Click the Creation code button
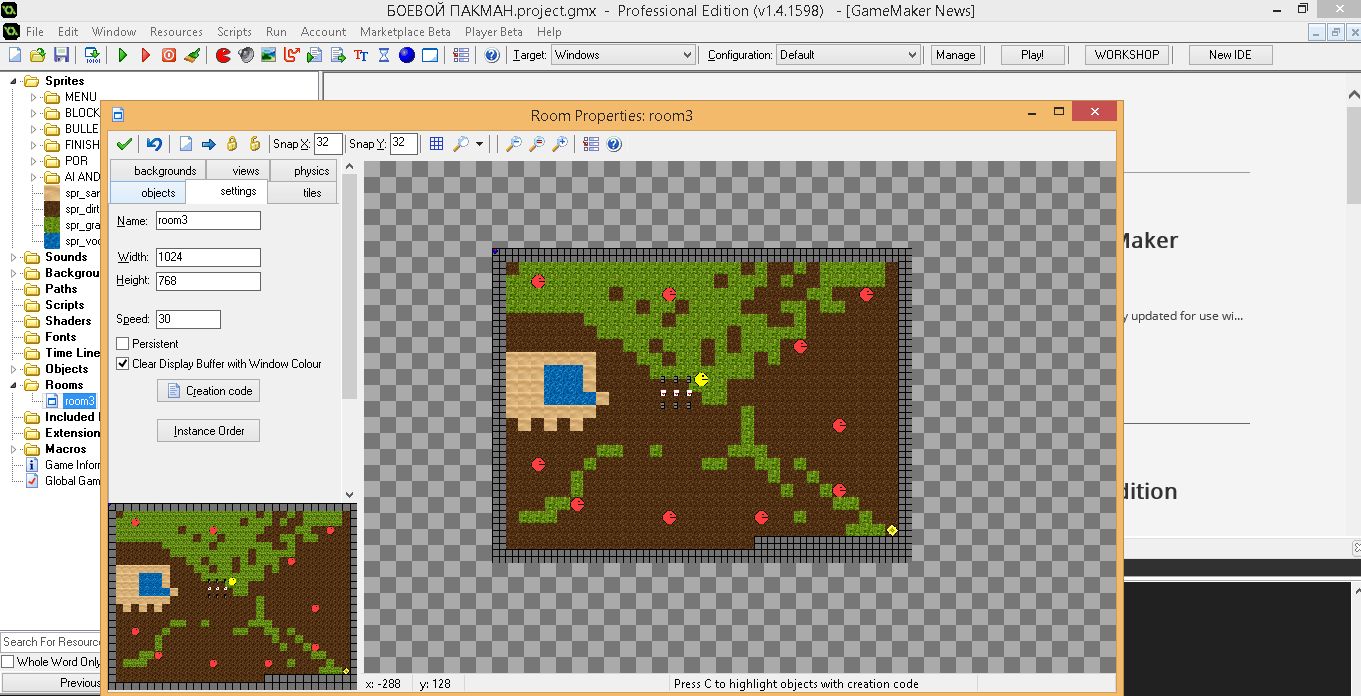The width and height of the screenshot is (1361, 696). pyautogui.click(x=208, y=391)
